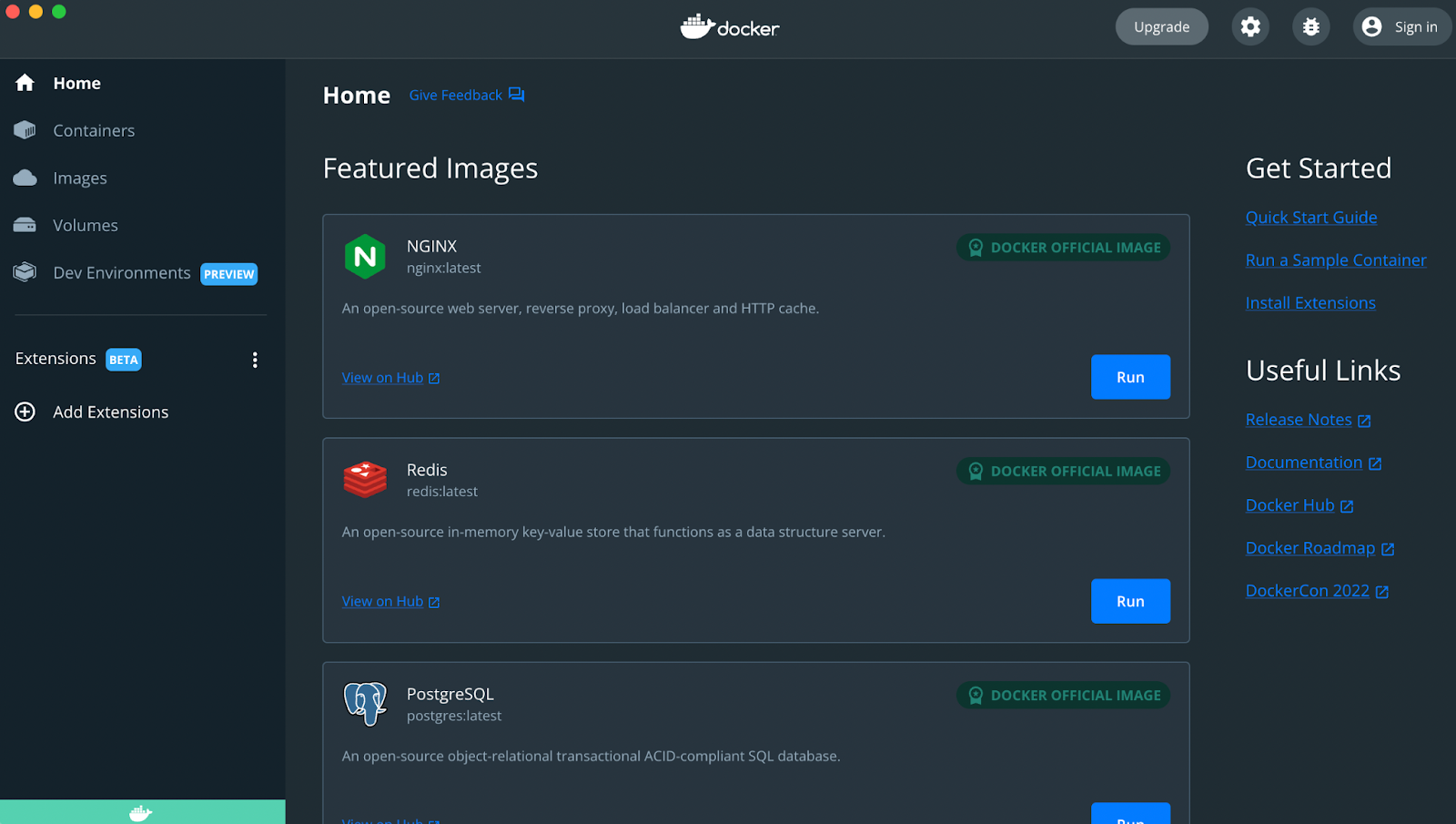Click the PREVIEW badge by Dev Environments
The image size is (1456, 824).
click(x=228, y=274)
